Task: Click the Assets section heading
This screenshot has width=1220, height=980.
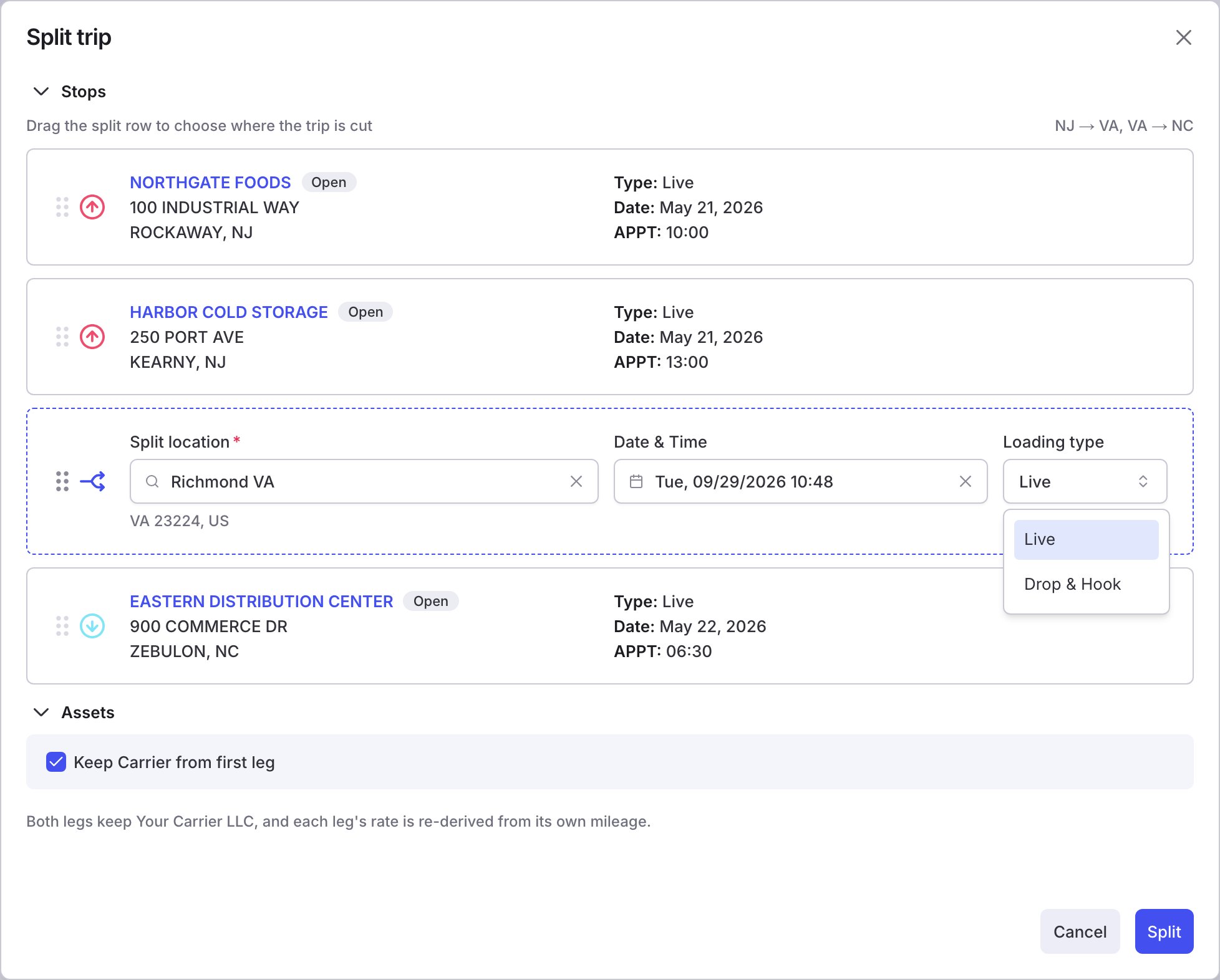Action: tap(88, 713)
